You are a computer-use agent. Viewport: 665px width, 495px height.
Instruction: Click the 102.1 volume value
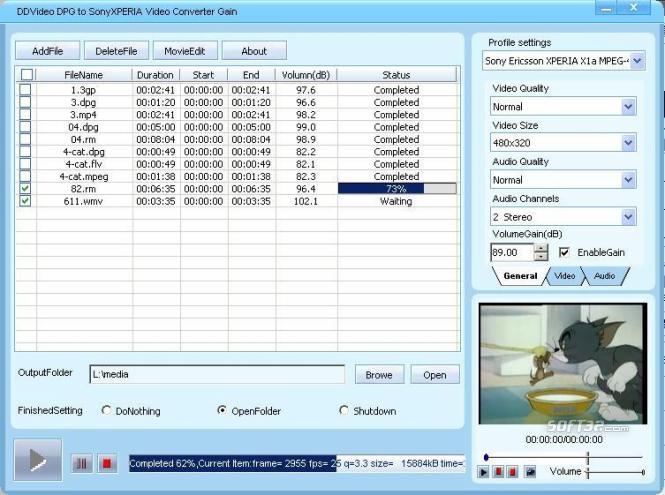305,201
